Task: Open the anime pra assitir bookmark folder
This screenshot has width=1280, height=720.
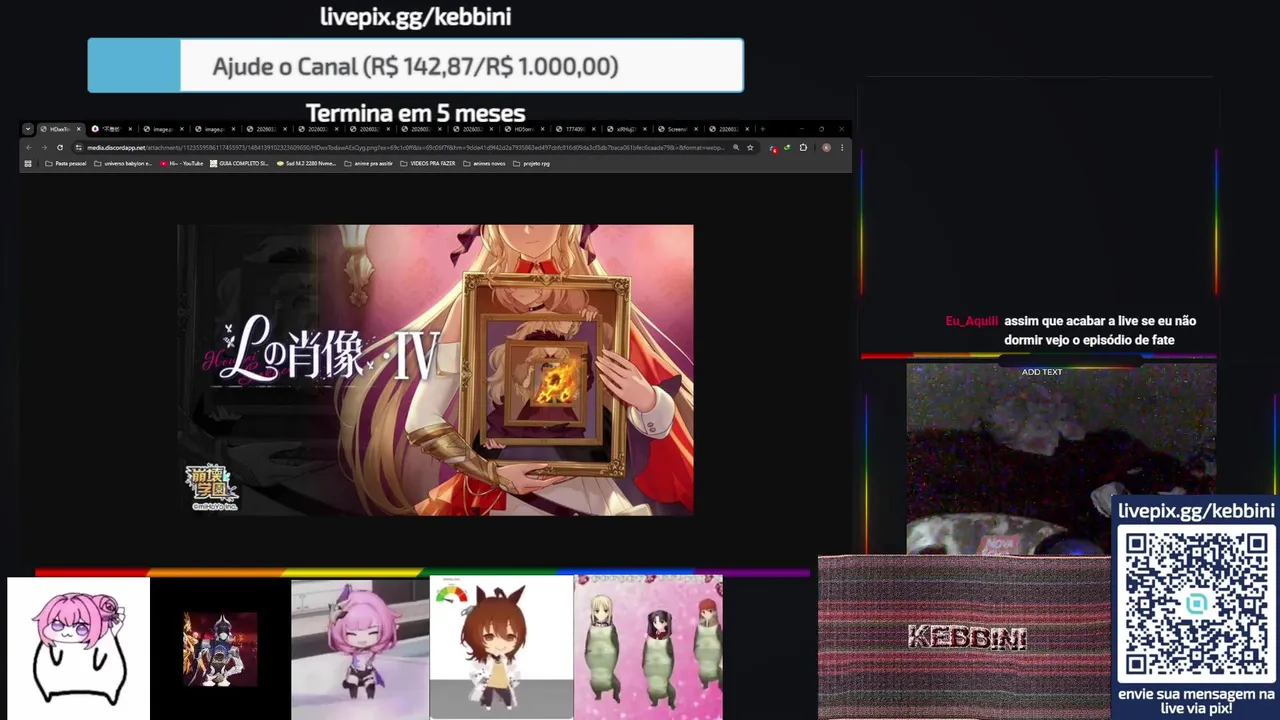Action: coord(369,163)
